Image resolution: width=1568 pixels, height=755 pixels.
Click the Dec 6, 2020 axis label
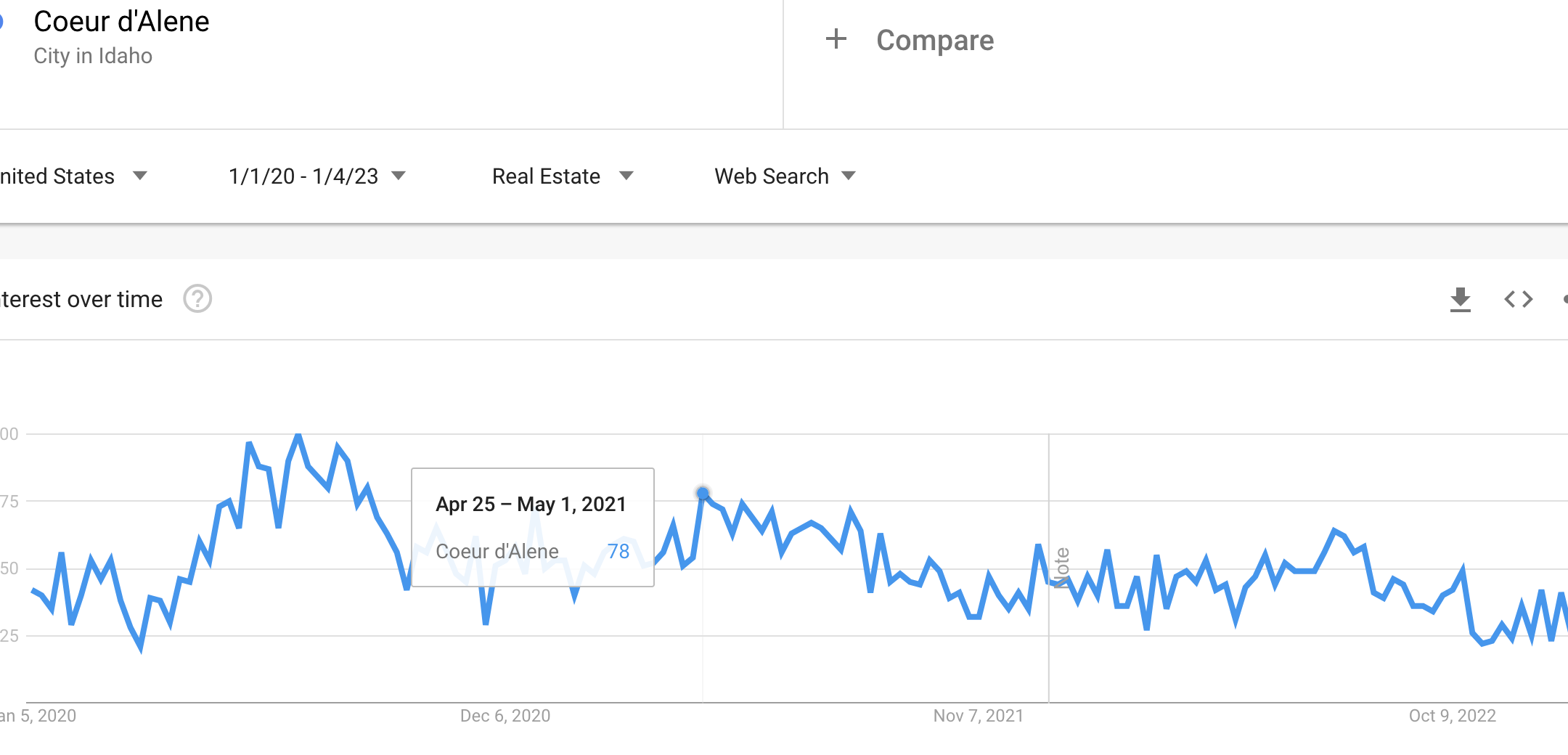pos(505,716)
